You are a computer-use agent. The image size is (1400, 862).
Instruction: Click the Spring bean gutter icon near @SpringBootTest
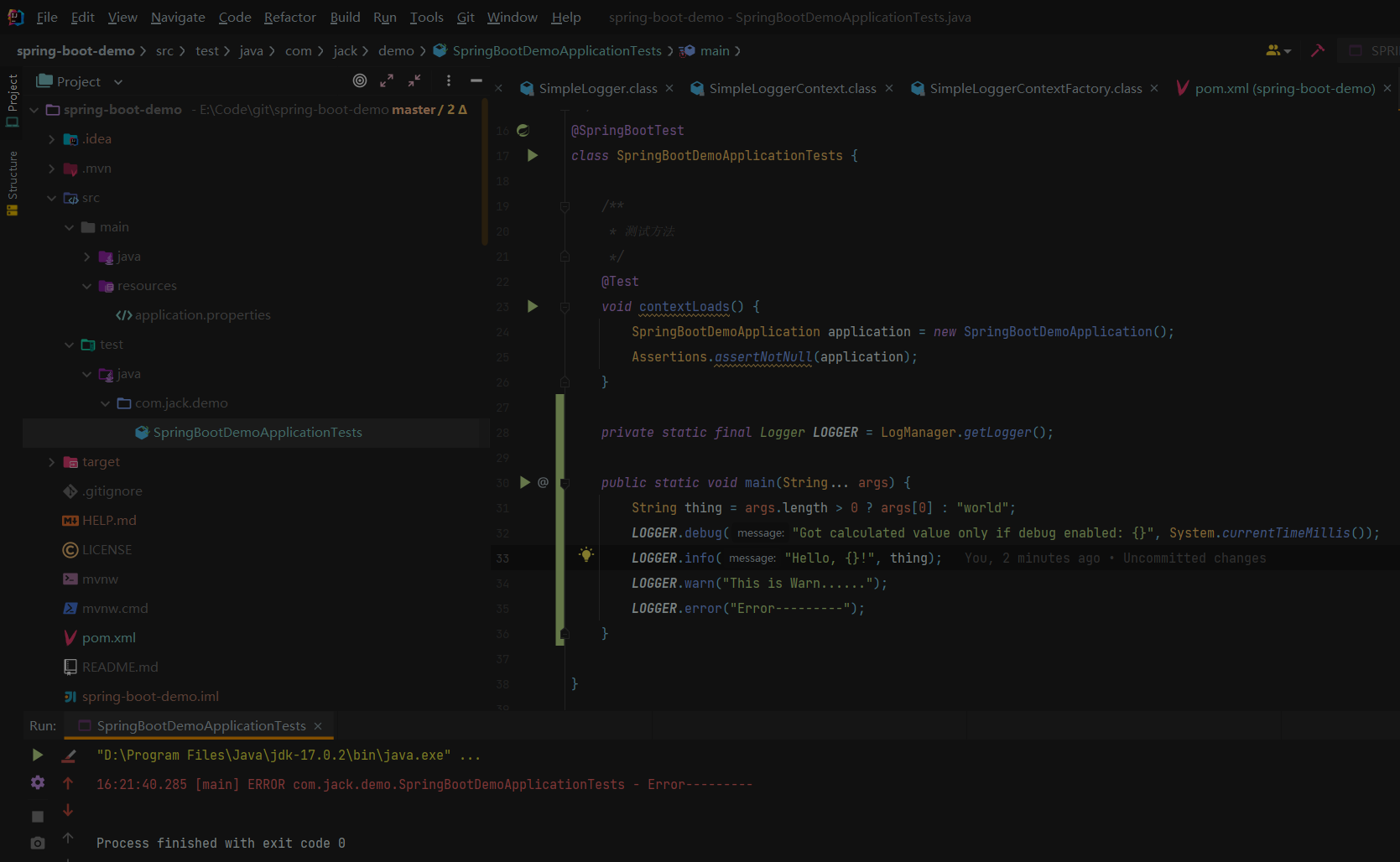523,130
